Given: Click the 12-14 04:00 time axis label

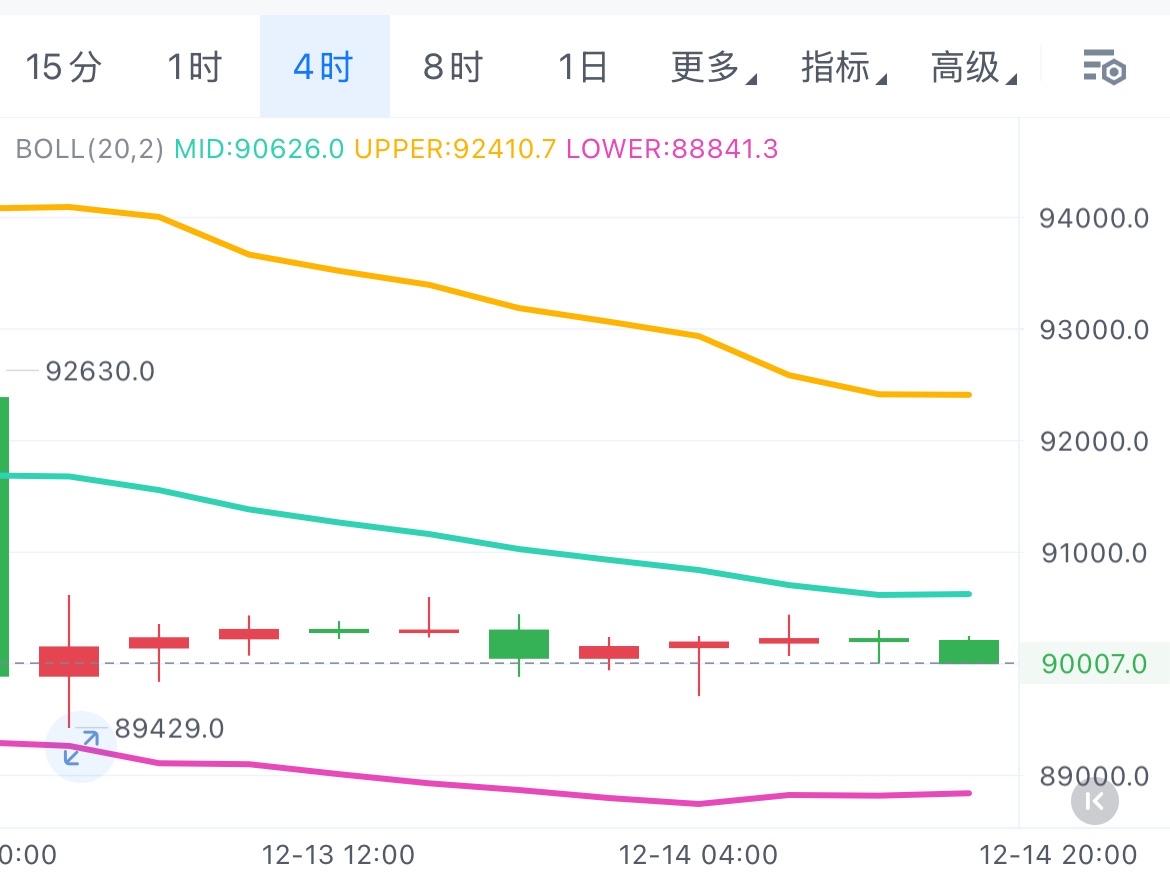Looking at the screenshot, I should 698,855.
